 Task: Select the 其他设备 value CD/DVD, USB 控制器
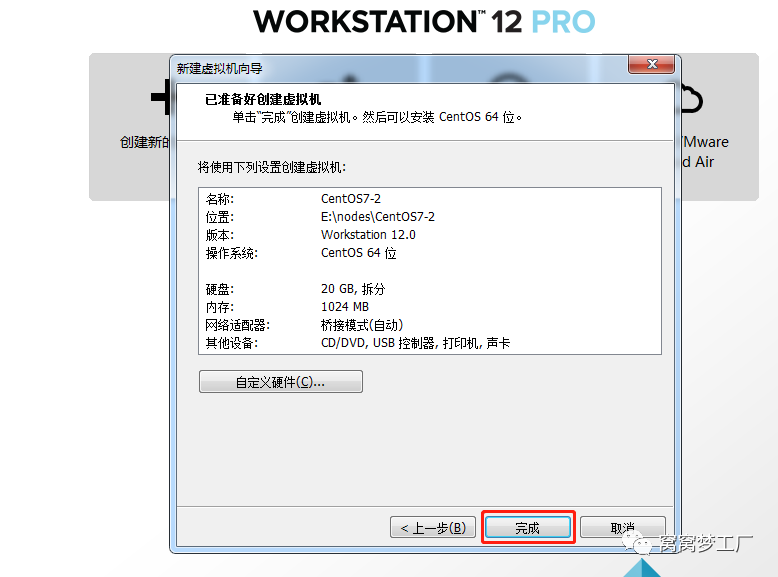pos(415,343)
